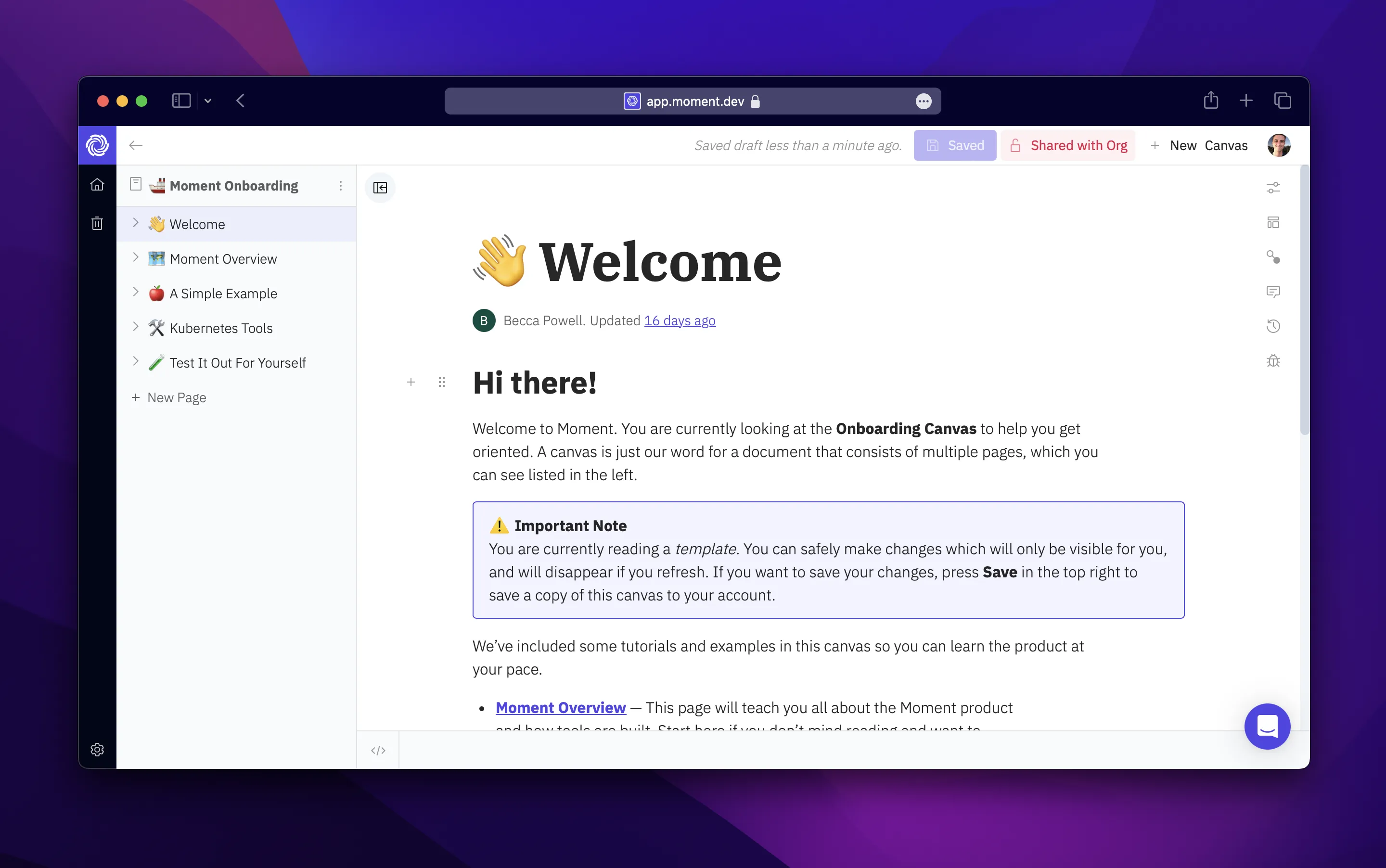Click the Saved button
Image resolution: width=1386 pixels, height=868 pixels.
tap(955, 145)
